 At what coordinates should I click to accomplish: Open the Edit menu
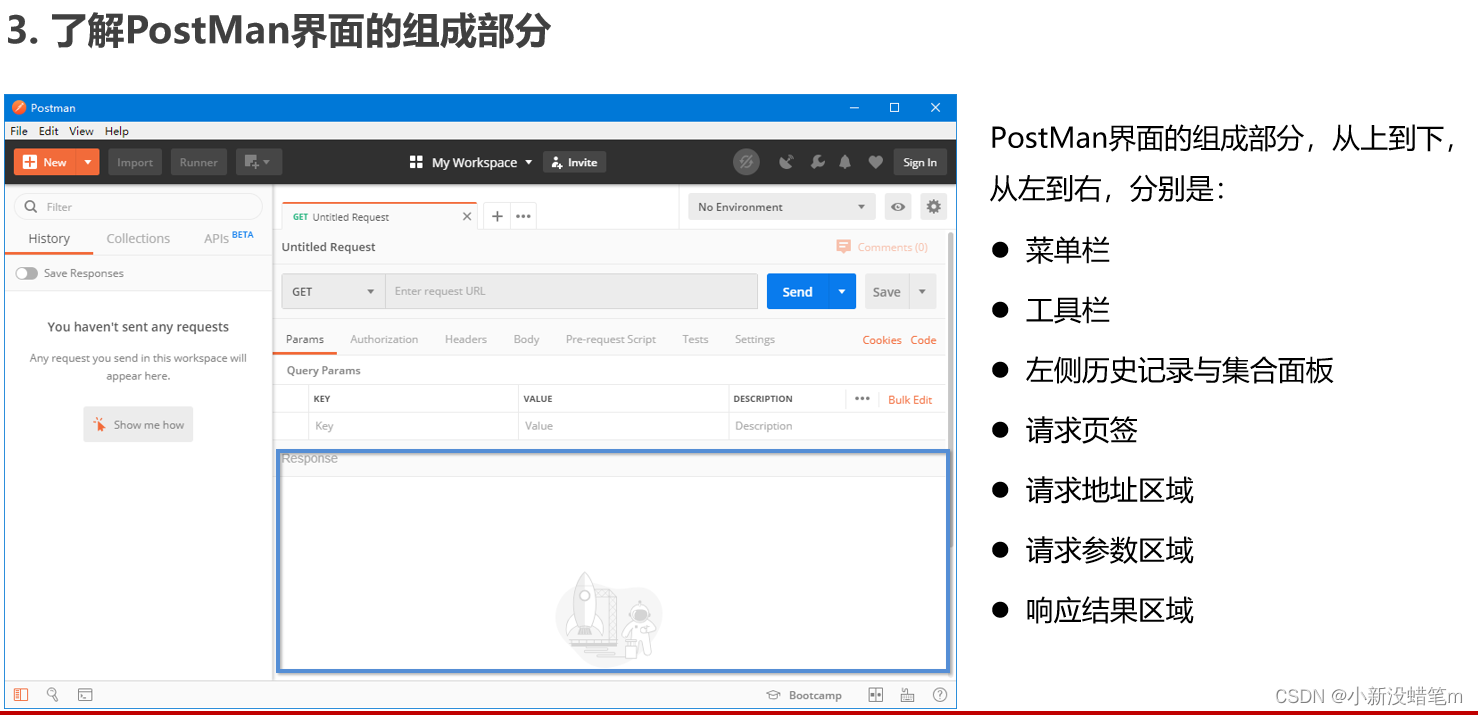(x=49, y=131)
